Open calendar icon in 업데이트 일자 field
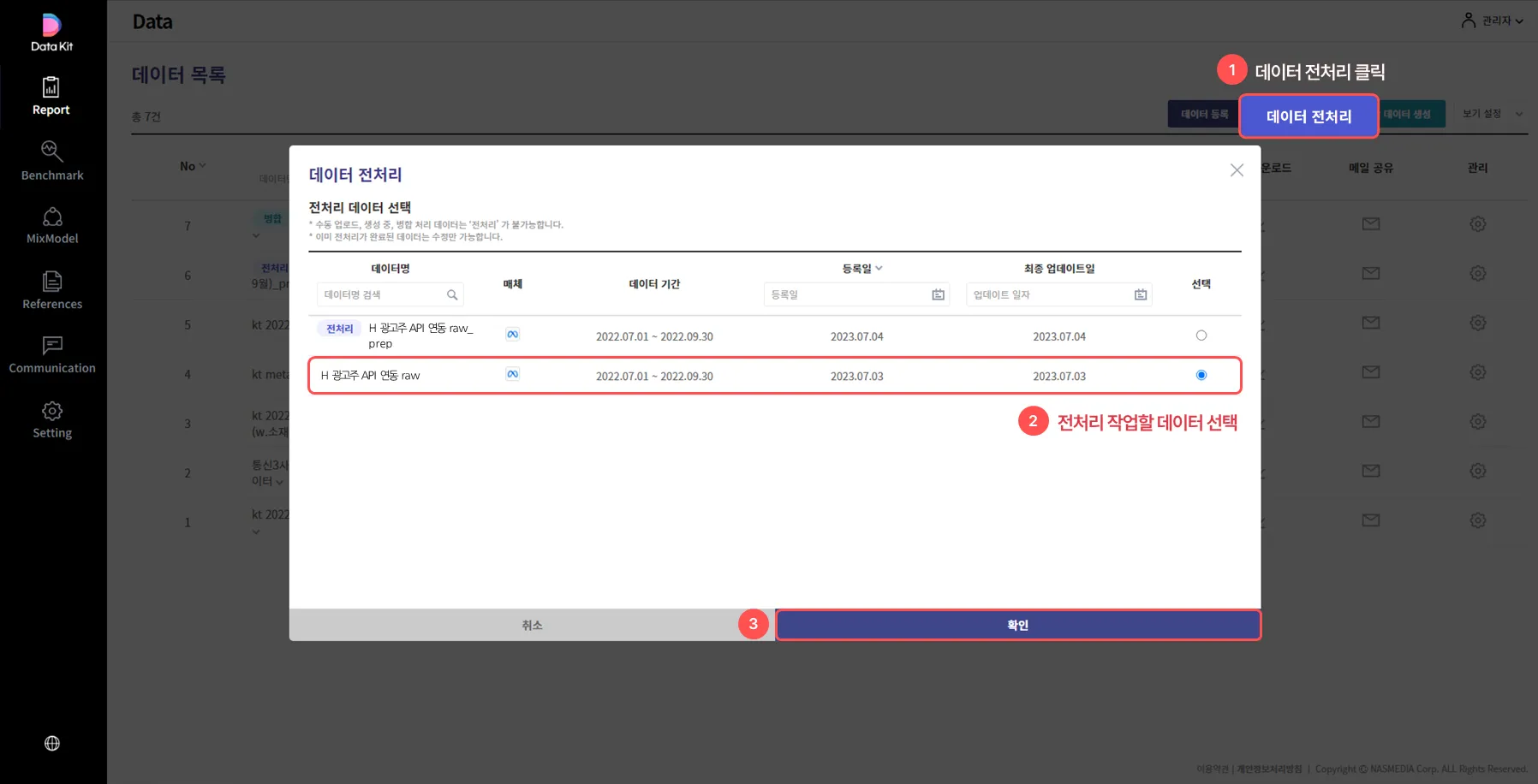The height and width of the screenshot is (784, 1538). tap(1141, 294)
